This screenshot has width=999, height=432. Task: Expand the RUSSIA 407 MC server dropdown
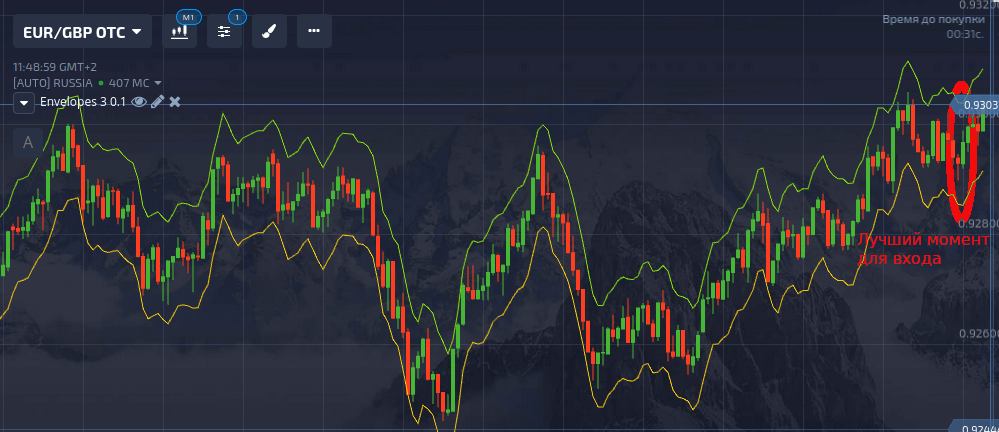click(158, 83)
